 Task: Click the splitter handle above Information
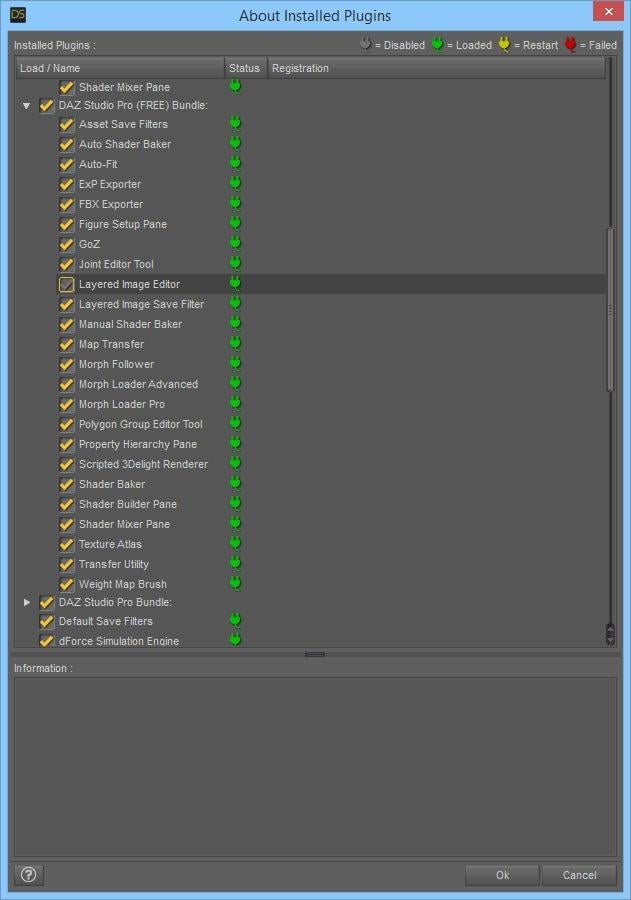coord(315,654)
